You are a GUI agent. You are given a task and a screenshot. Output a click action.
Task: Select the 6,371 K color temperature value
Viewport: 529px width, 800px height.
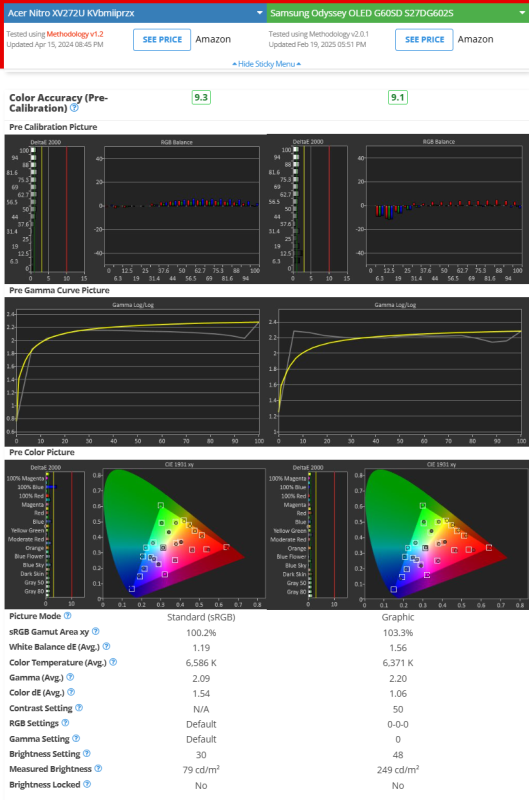tap(398, 663)
